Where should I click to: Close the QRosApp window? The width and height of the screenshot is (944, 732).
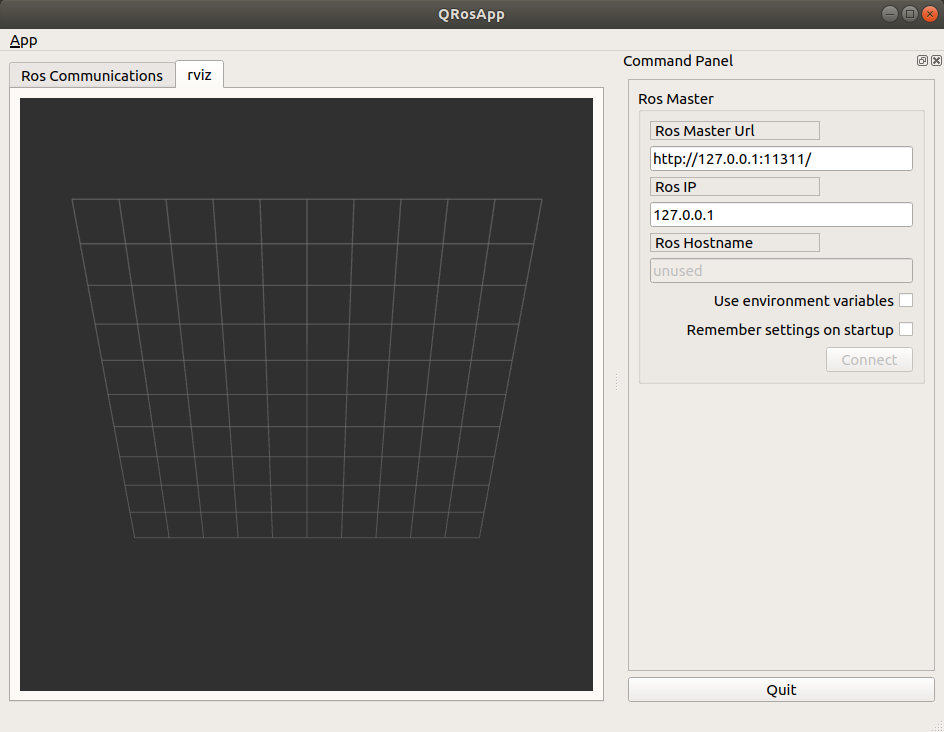930,14
